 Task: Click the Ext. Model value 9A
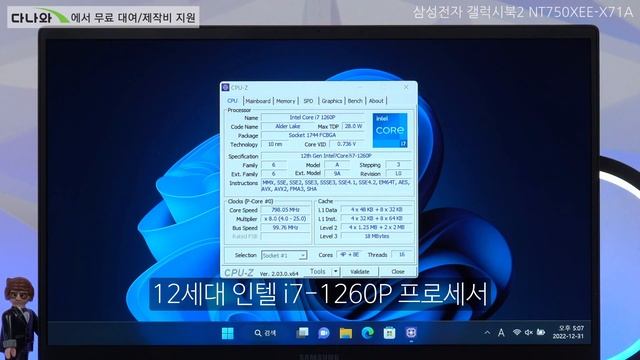click(x=337, y=173)
